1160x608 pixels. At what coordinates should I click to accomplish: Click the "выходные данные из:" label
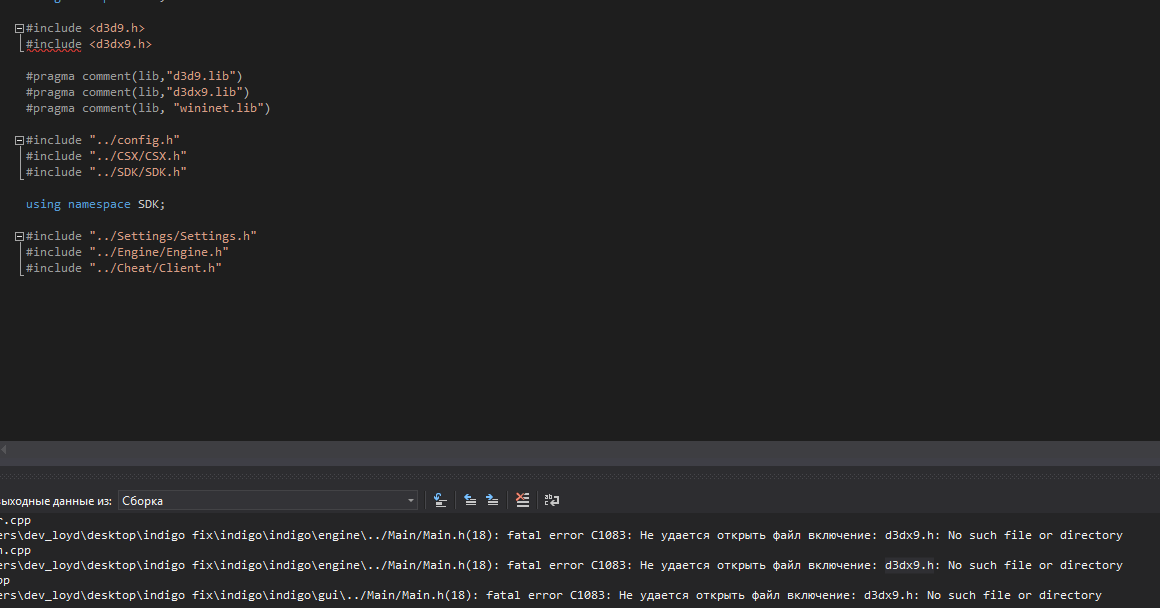click(55, 501)
